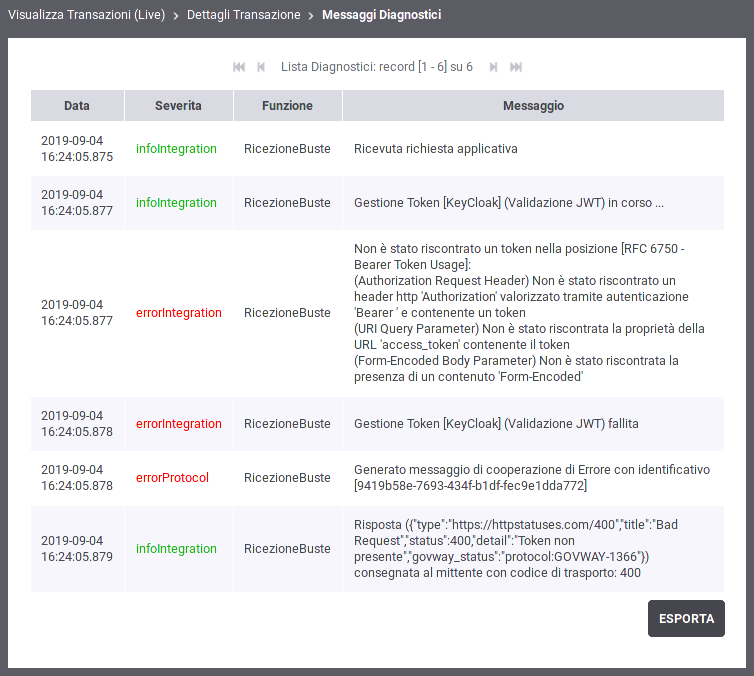Select the 'Validazione JWT fallita' message
This screenshot has width=754, height=676.
pyautogui.click(x=495, y=424)
